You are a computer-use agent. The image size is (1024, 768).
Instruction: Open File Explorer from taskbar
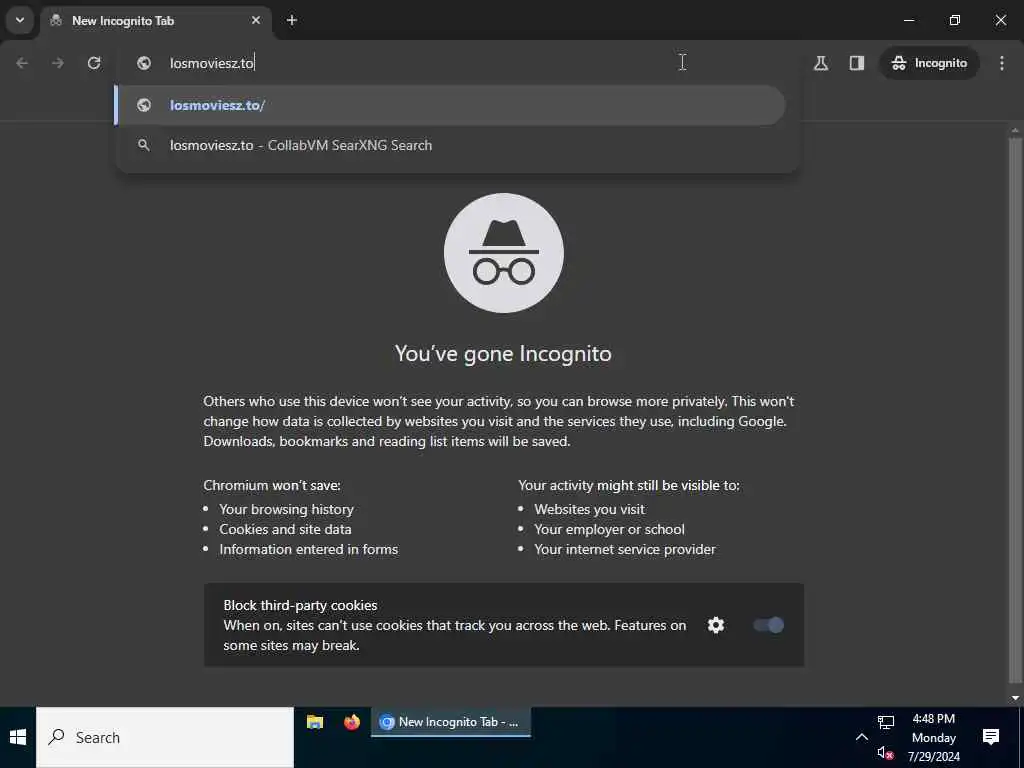pyautogui.click(x=315, y=722)
